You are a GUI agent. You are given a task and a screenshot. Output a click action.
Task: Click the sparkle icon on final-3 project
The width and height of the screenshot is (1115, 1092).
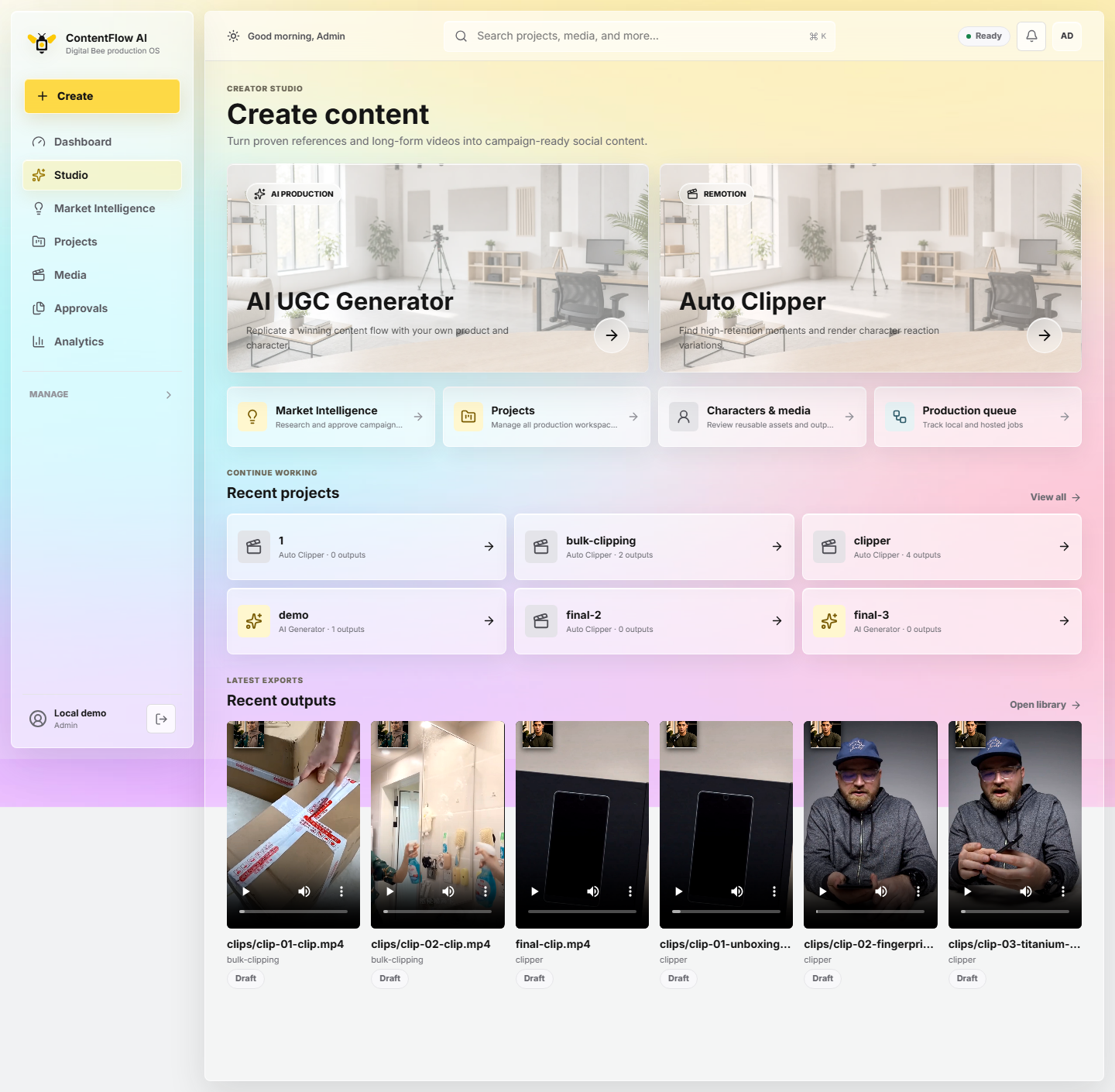(829, 621)
